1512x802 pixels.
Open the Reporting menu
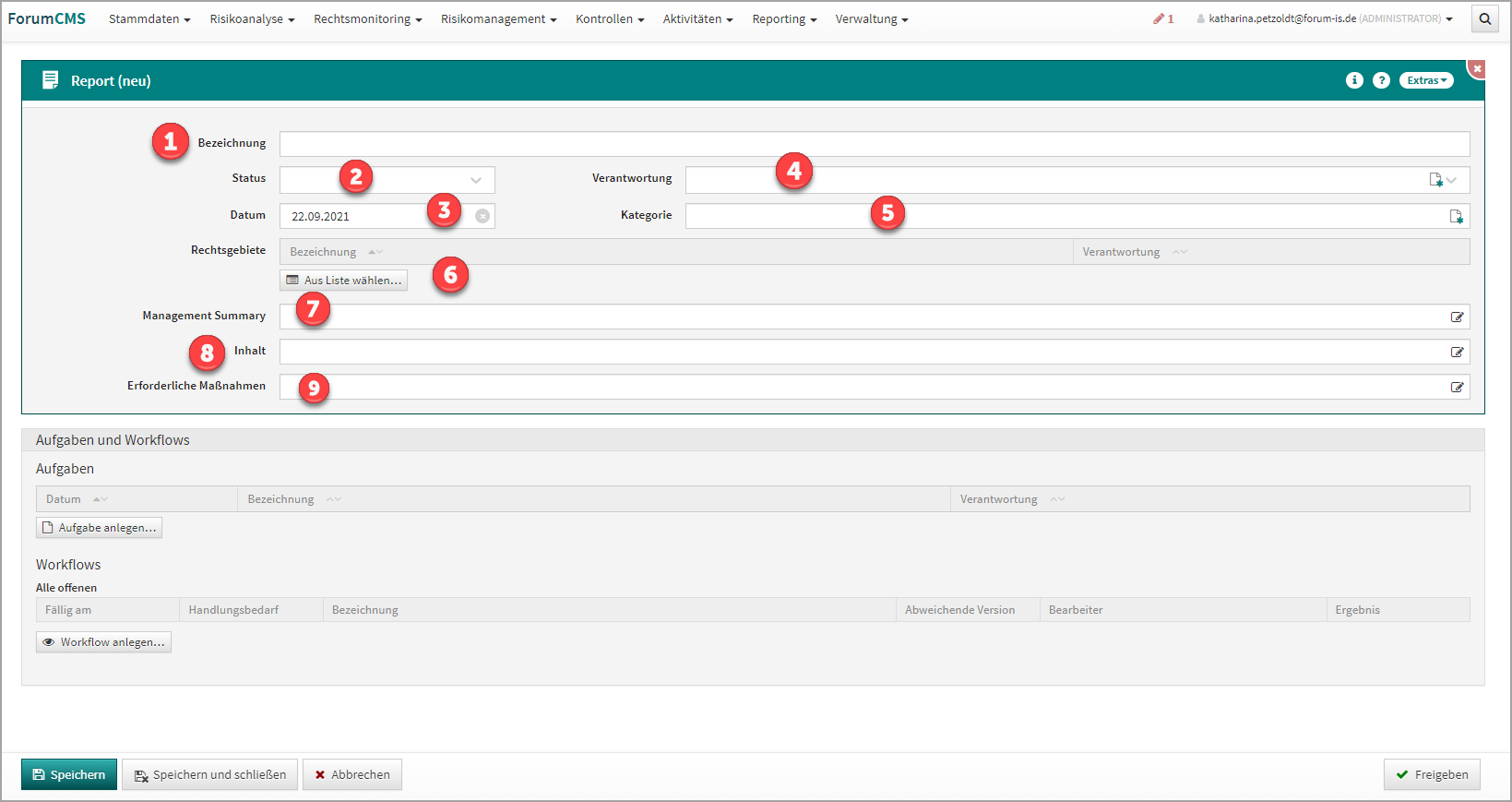(x=783, y=18)
